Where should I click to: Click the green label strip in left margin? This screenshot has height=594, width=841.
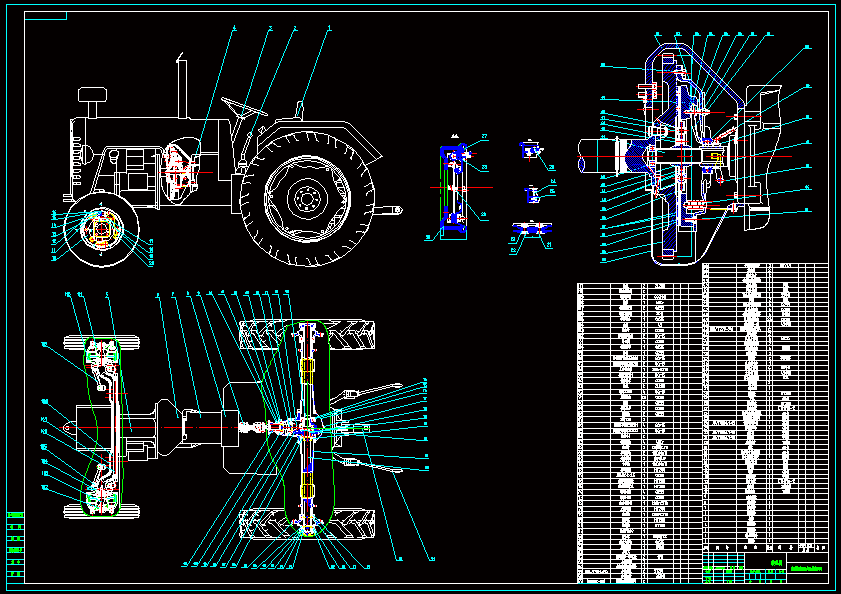click(16, 545)
